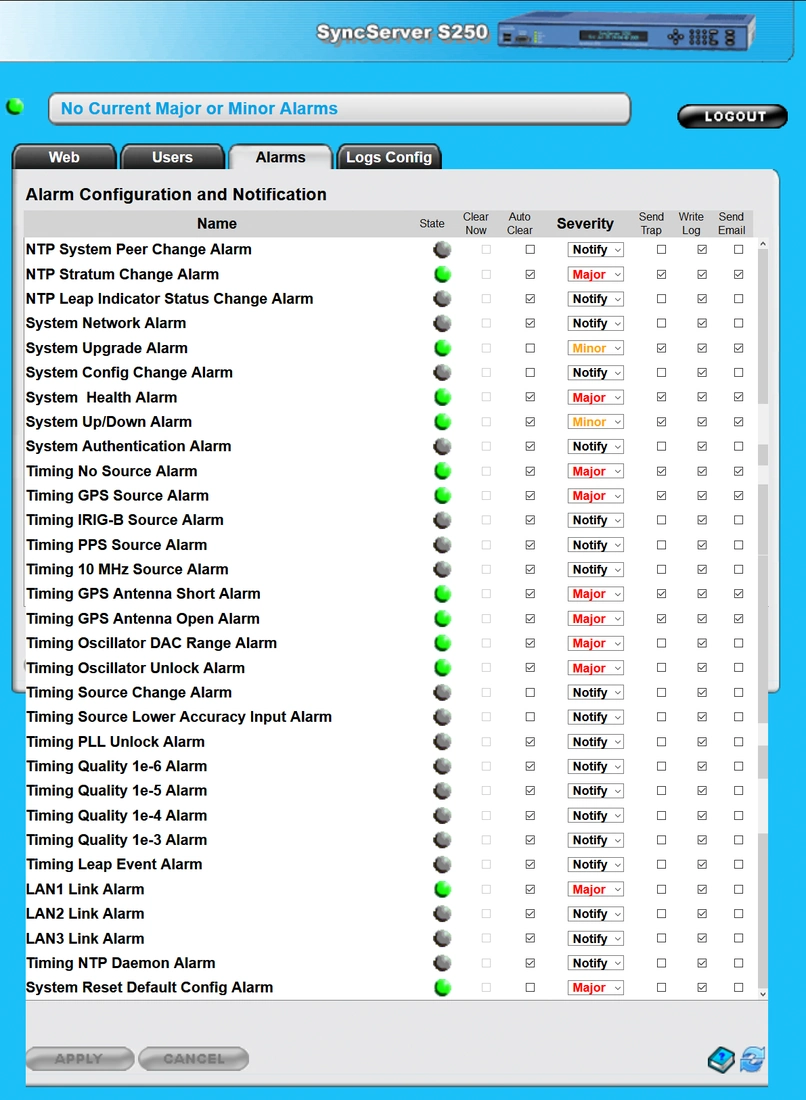This screenshot has width=806, height=1100.
Task: Click state indicator for System Network Alarm
Action: (443, 323)
